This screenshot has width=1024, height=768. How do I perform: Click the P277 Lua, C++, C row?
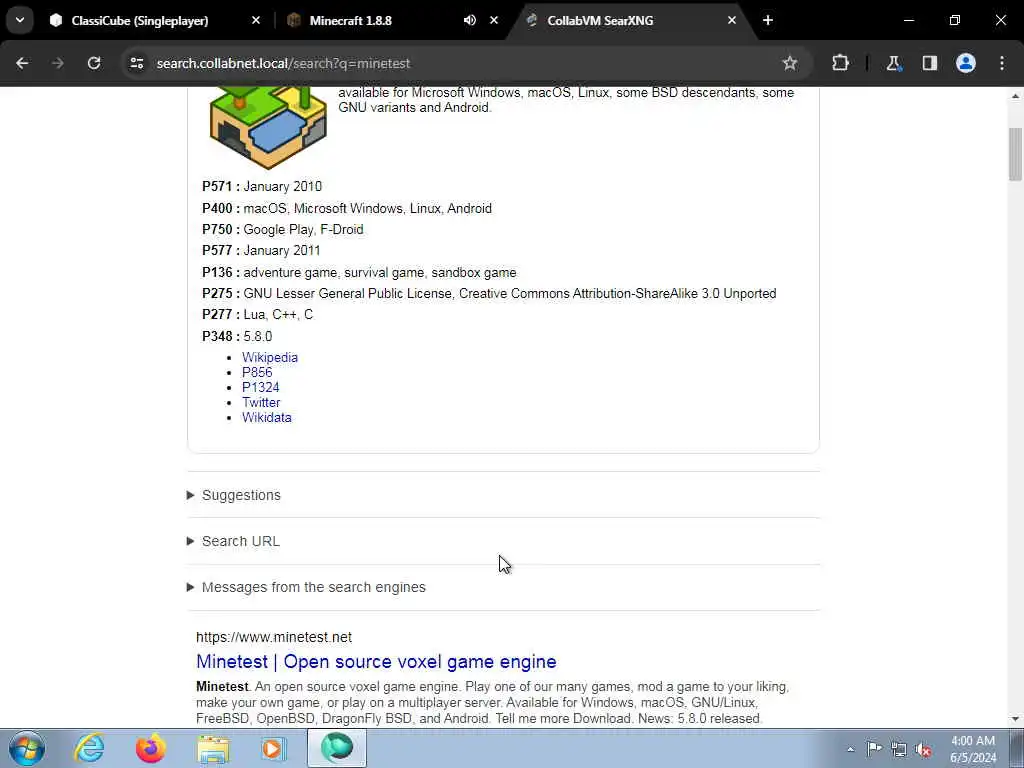(x=257, y=314)
